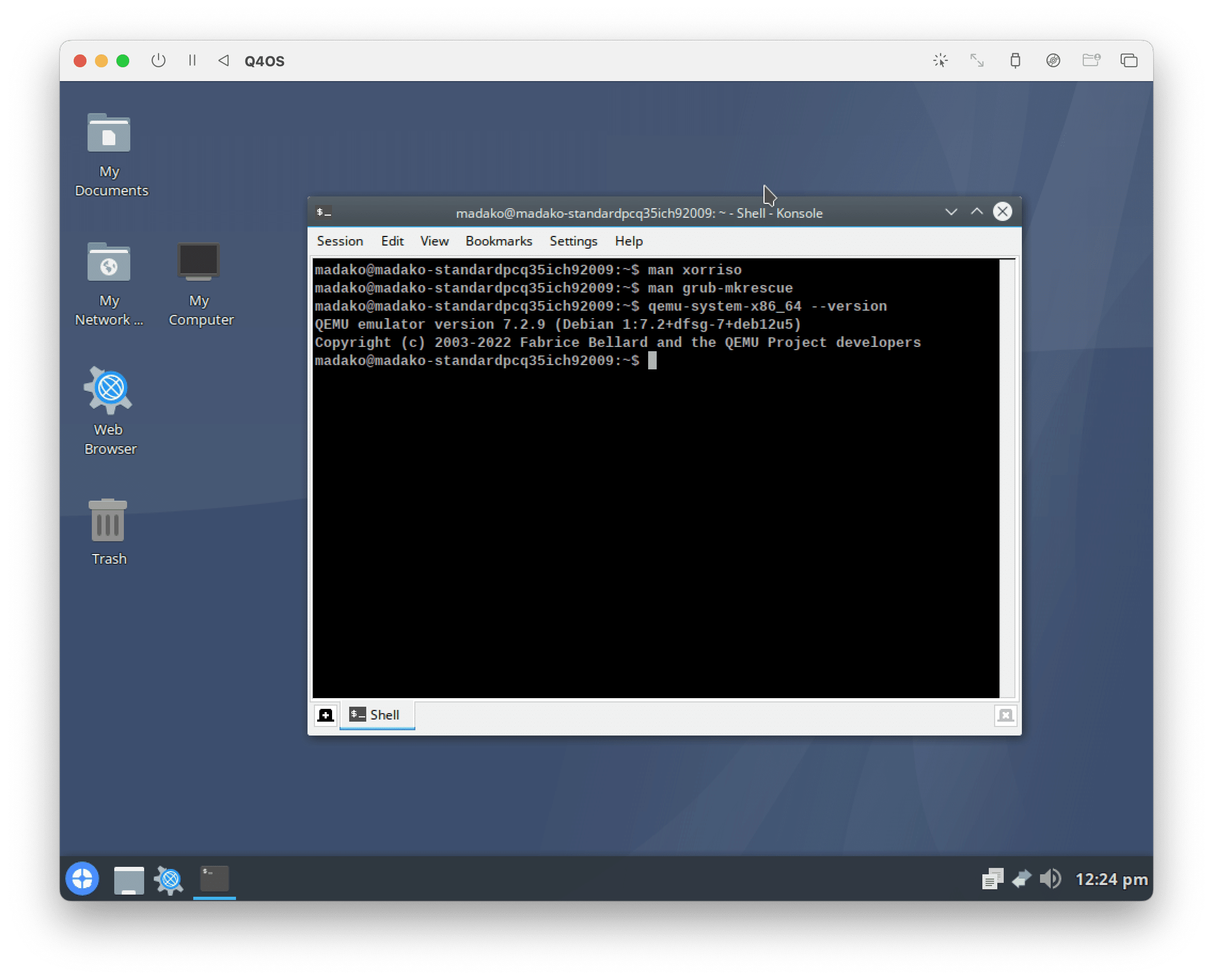Click the green fullscreen button of VM window
Viewport: 1213px width, 980px height.
123,60
